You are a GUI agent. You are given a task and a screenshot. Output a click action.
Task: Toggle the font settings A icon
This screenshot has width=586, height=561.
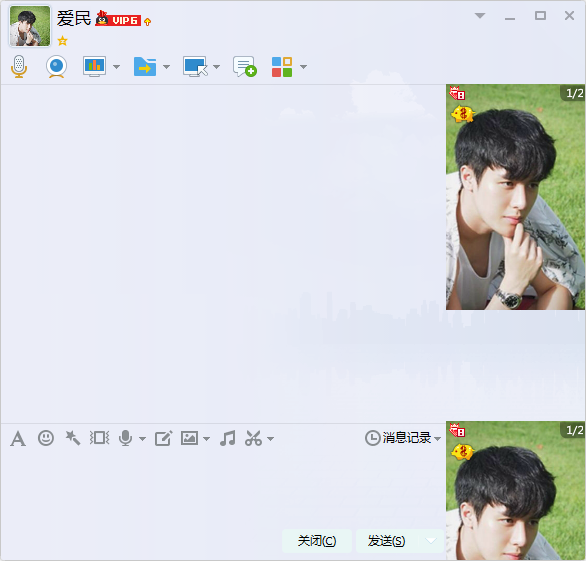coord(18,438)
